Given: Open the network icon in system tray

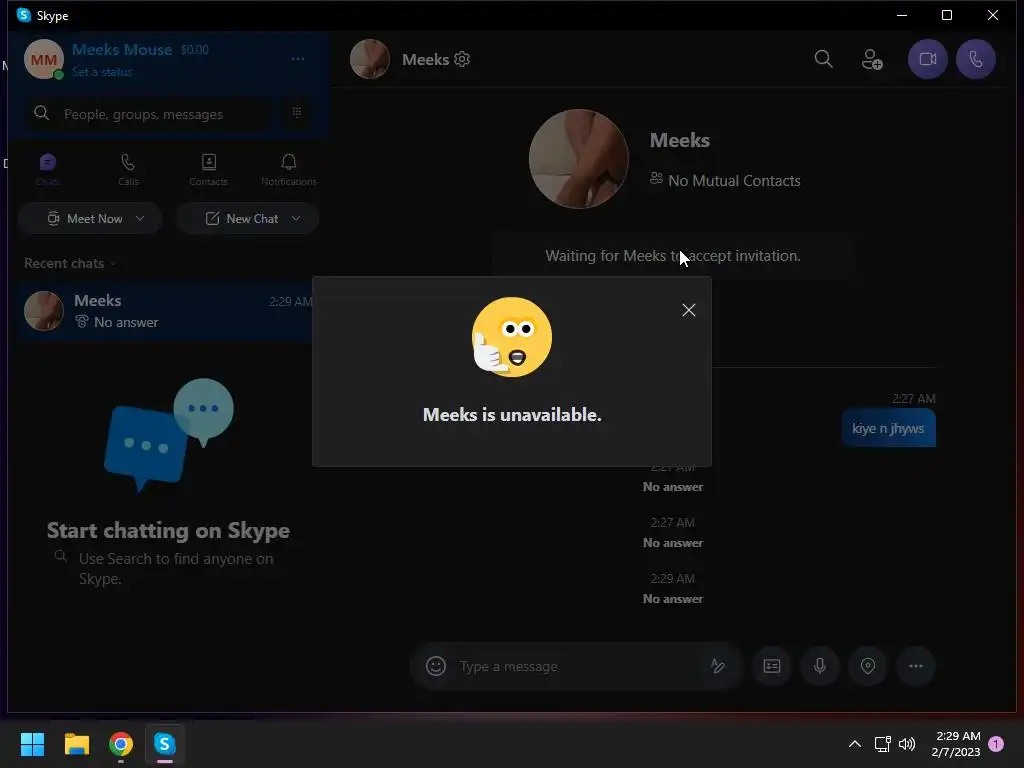Looking at the screenshot, I should coord(882,744).
